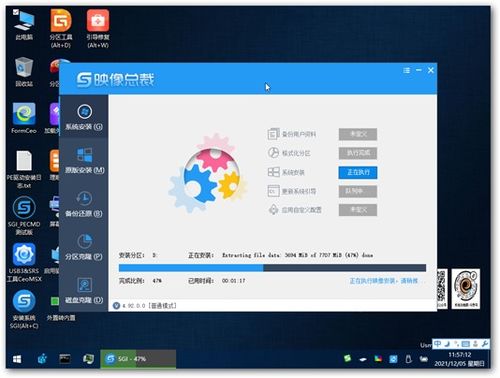Open 系统安装 (G) sidebar section
The width and height of the screenshot is (500, 378).
tap(84, 117)
